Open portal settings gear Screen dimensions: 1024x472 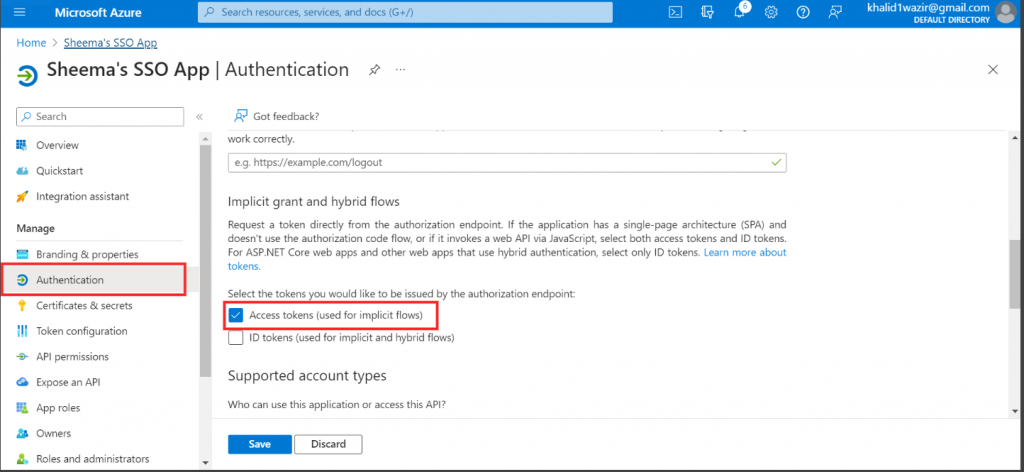pyautogui.click(x=771, y=12)
